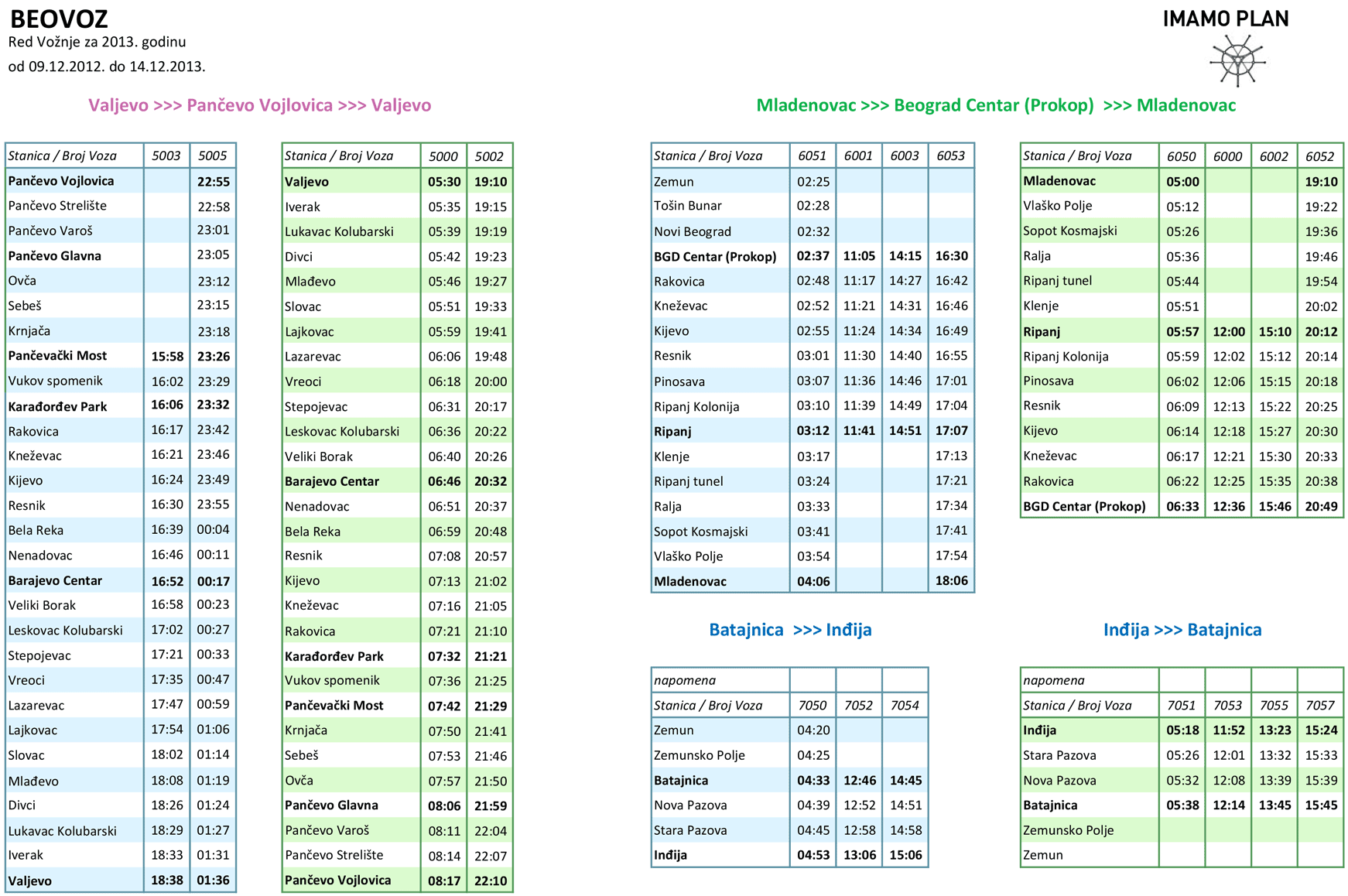
Task: Click Mladenovac departure time 05:00
Action: pyautogui.click(x=1182, y=181)
